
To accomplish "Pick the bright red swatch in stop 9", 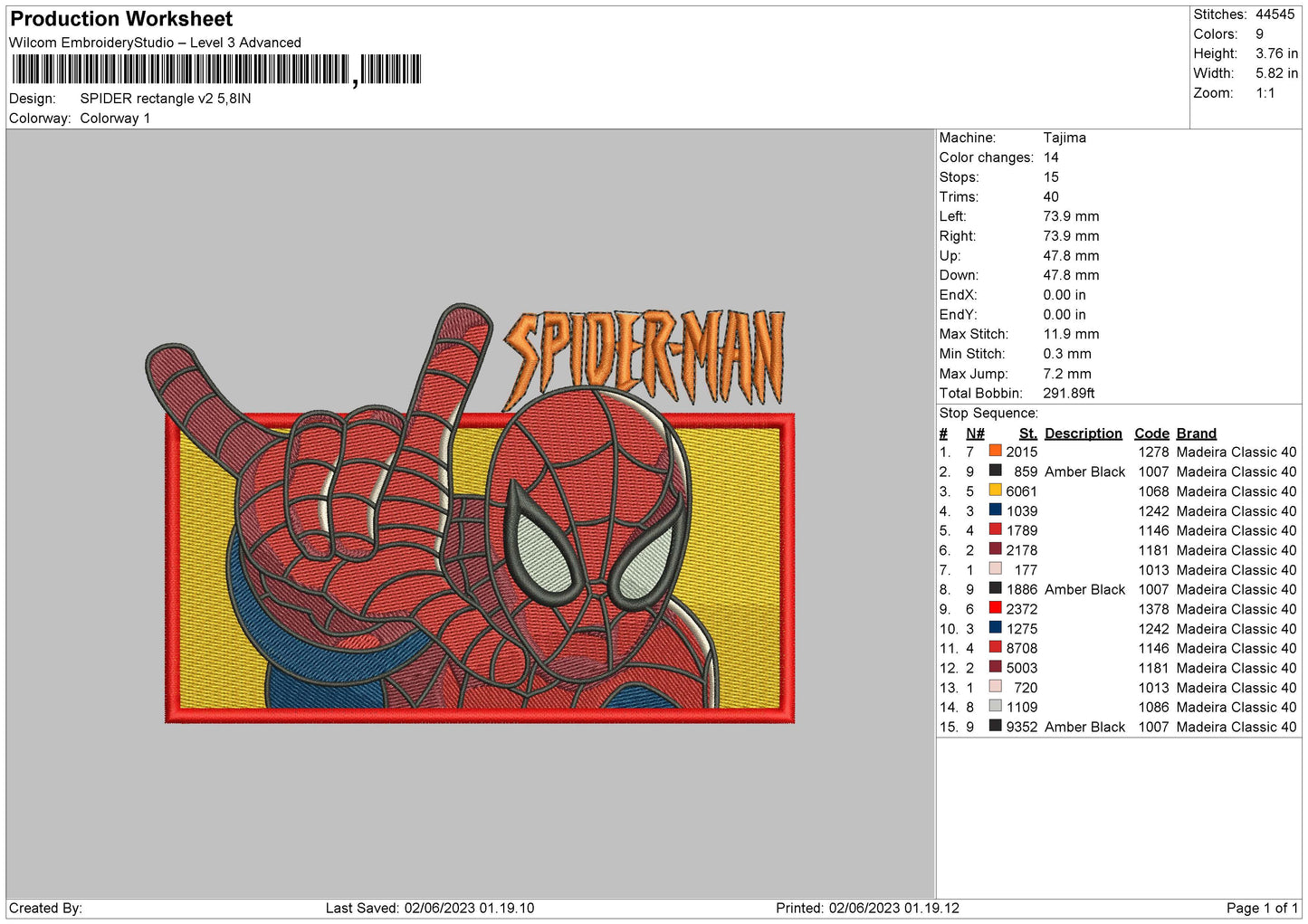I will (x=995, y=608).
